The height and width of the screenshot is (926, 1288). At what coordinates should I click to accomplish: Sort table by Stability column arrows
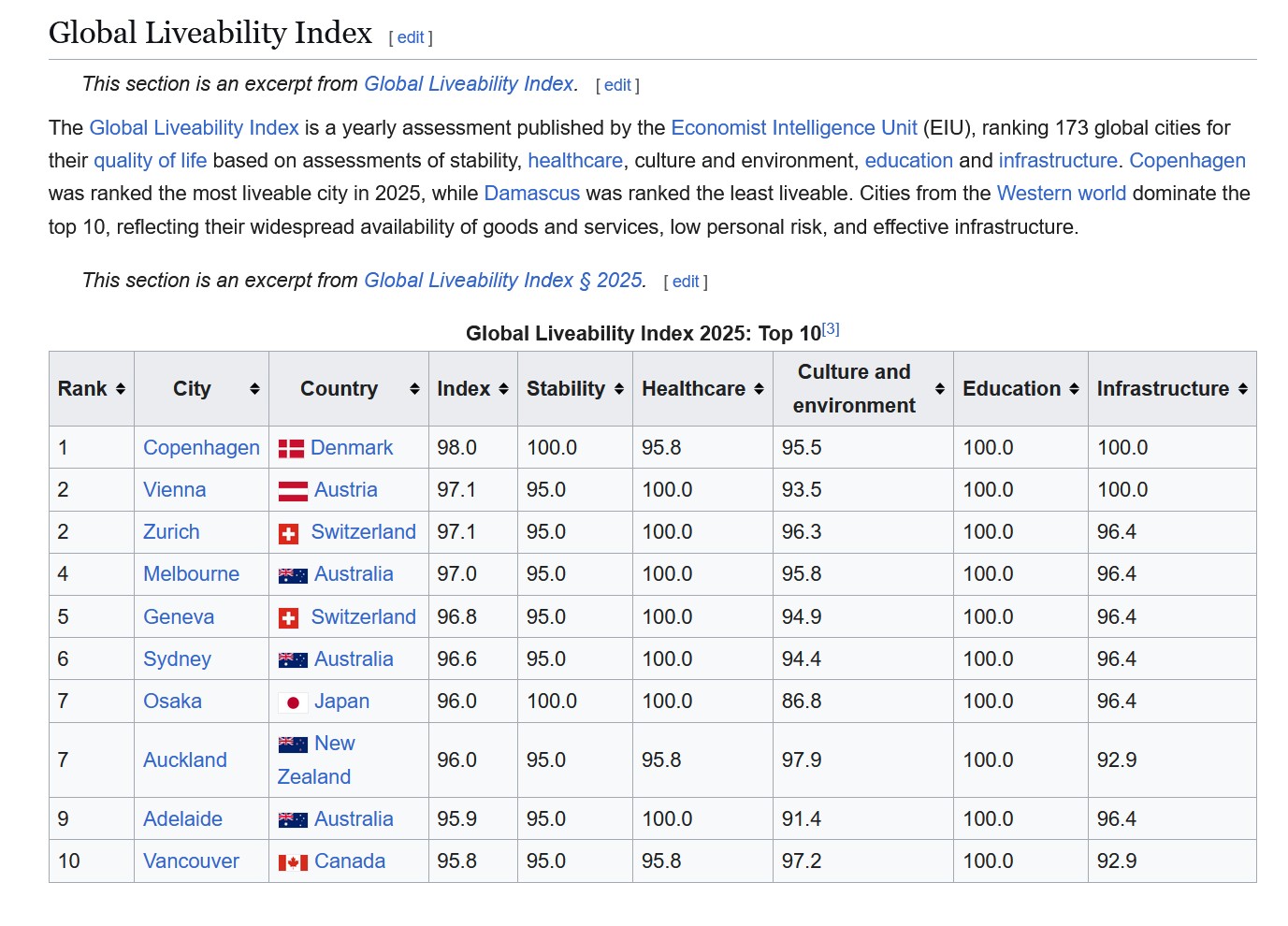click(x=618, y=389)
